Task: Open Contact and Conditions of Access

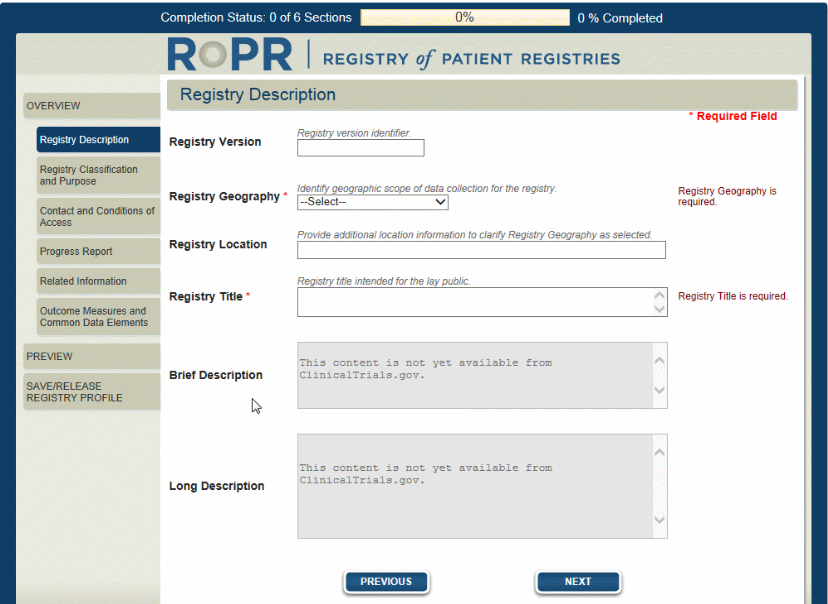Action: (x=98, y=216)
